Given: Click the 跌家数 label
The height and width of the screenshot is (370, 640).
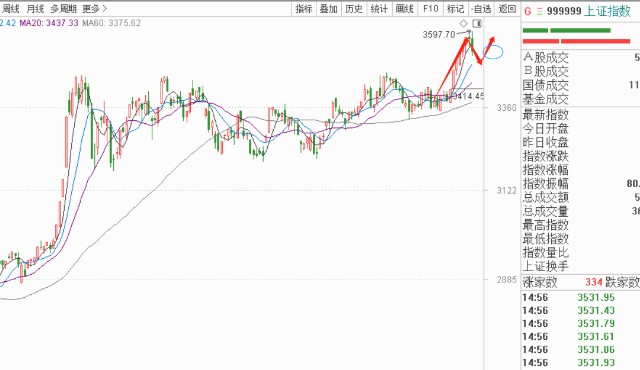Looking at the screenshot, I should click(622, 282).
